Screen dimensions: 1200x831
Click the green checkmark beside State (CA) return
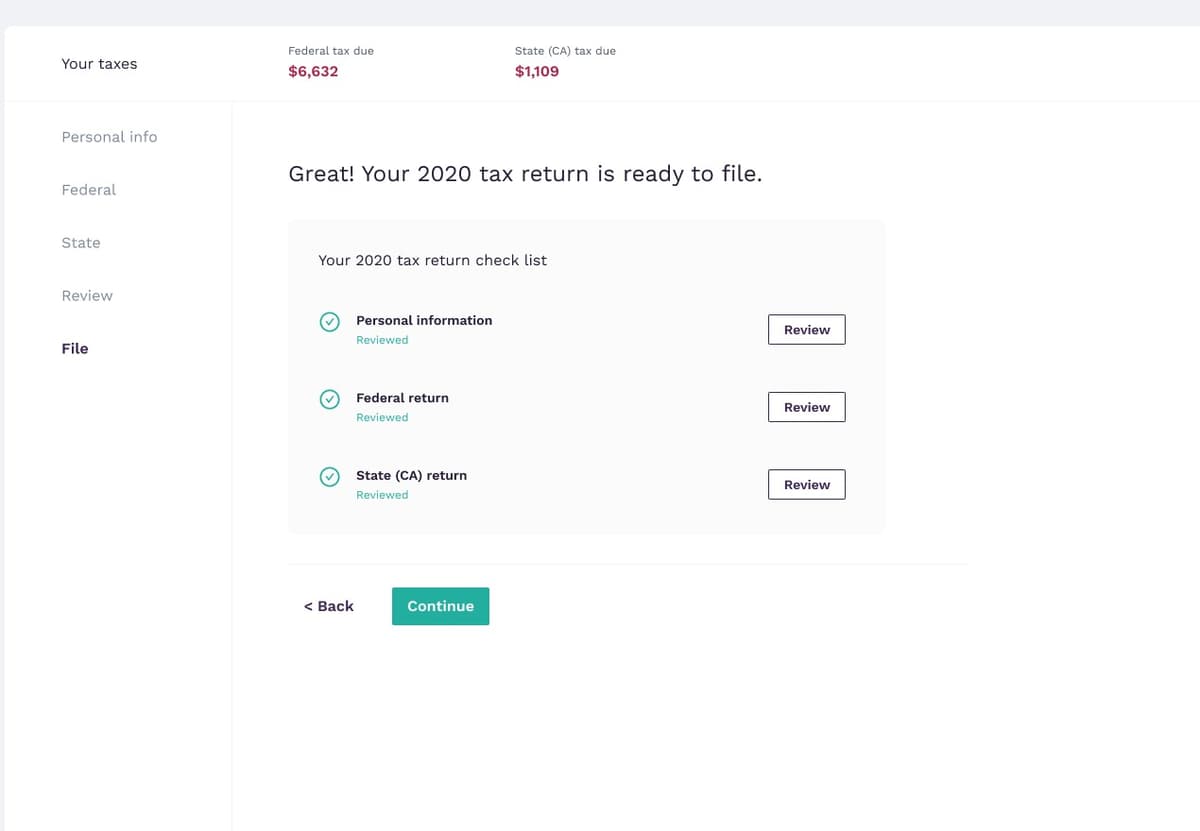coord(330,477)
